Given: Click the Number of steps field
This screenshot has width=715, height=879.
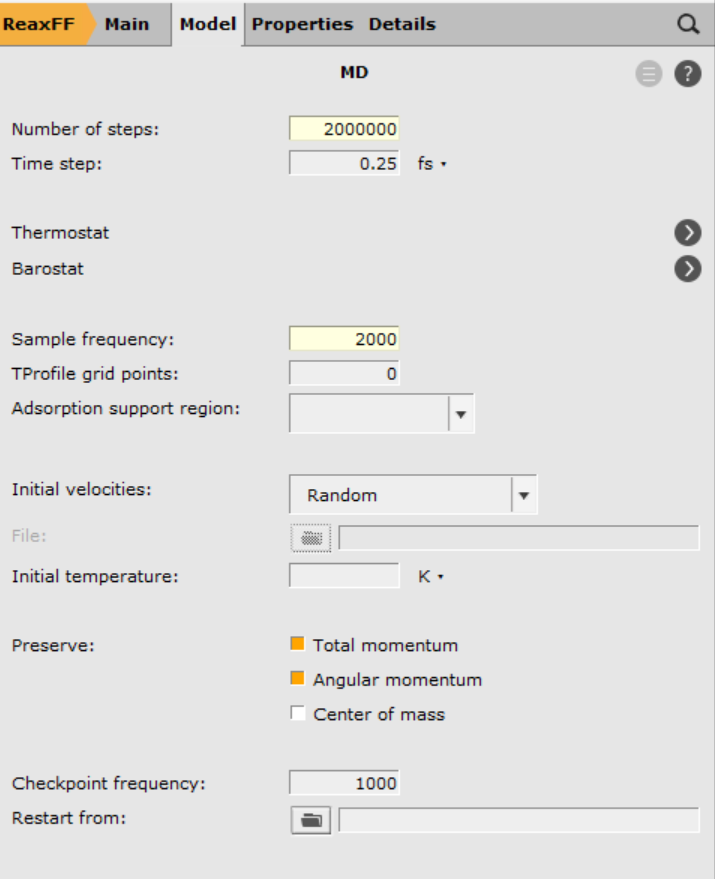Looking at the screenshot, I should pyautogui.click(x=344, y=129).
